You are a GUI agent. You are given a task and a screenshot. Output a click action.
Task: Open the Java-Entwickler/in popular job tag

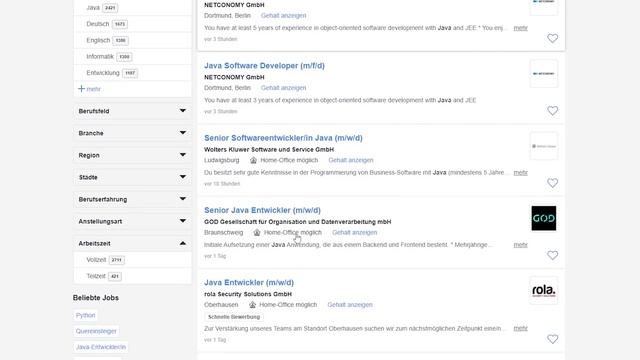tap(101, 347)
